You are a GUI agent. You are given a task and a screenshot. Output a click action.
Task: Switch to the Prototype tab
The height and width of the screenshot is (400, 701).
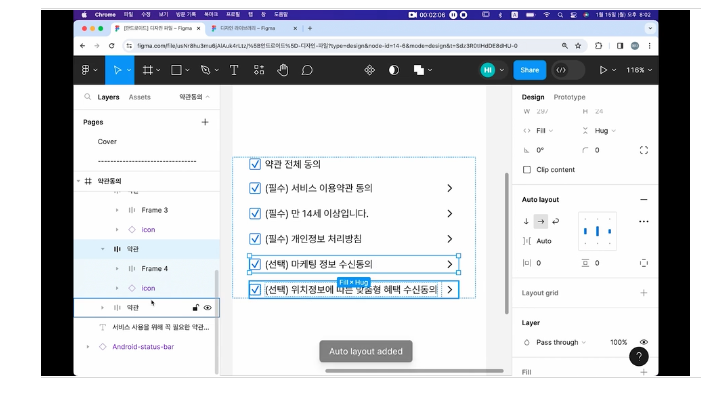(569, 97)
